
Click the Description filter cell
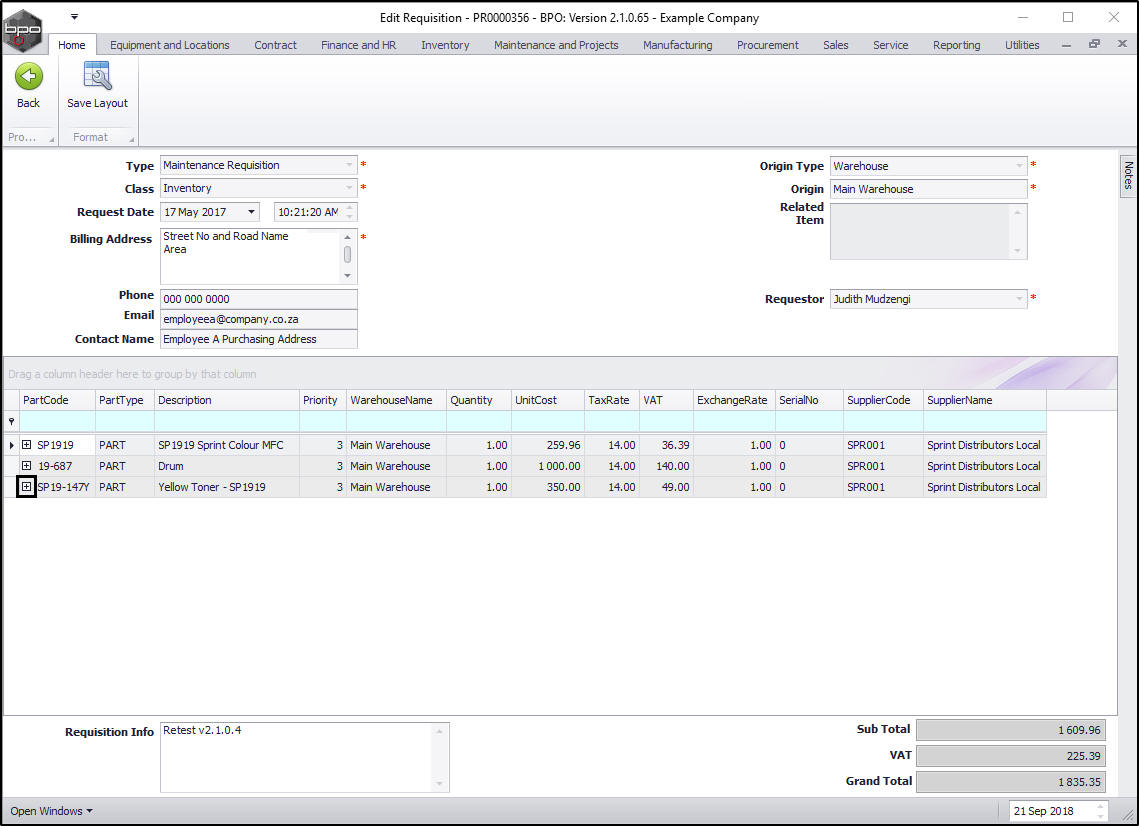pyautogui.click(x=227, y=421)
